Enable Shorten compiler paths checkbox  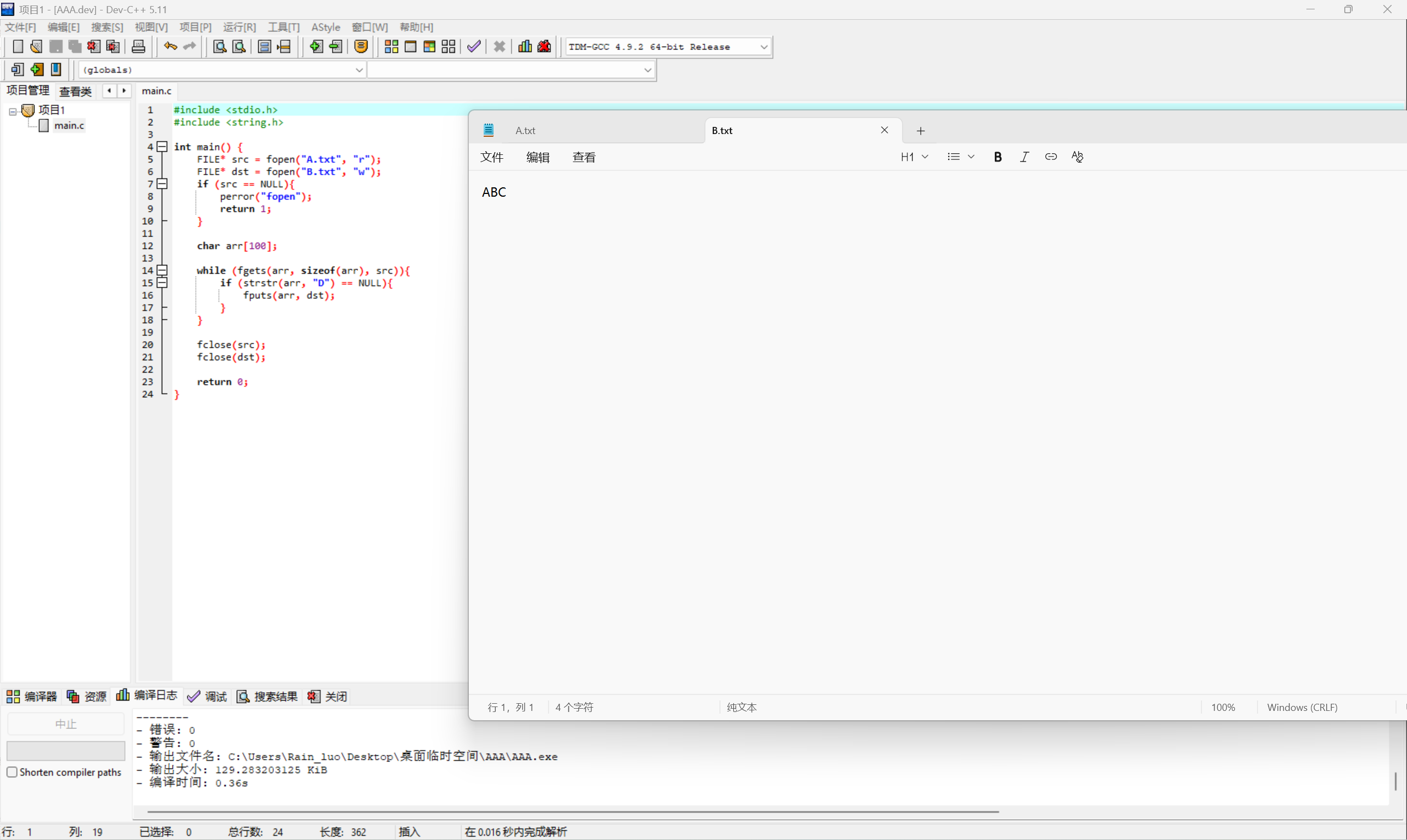click(12, 772)
